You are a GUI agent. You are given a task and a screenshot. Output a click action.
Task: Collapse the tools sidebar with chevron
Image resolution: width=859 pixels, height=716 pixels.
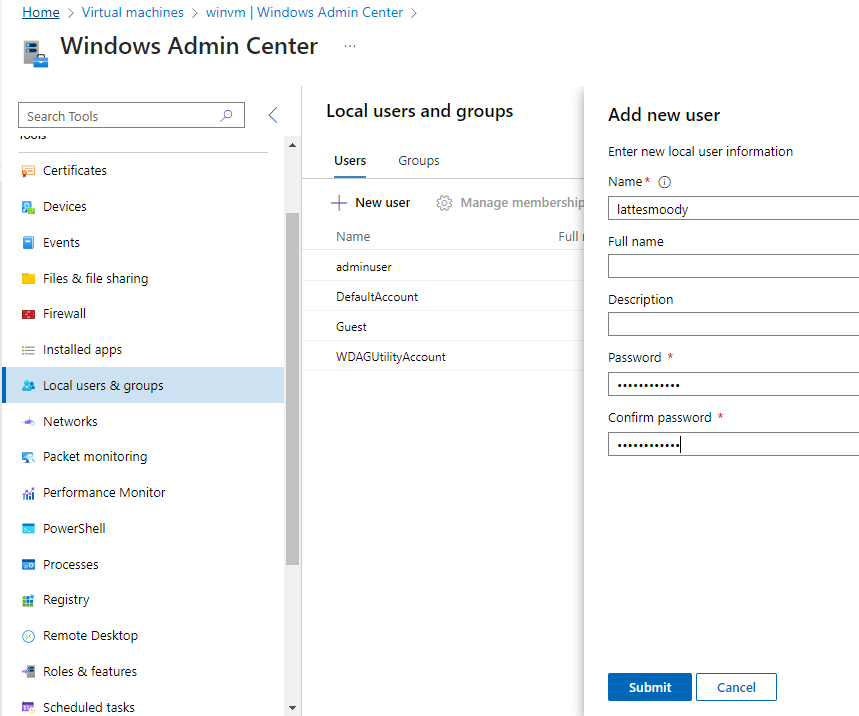273,115
